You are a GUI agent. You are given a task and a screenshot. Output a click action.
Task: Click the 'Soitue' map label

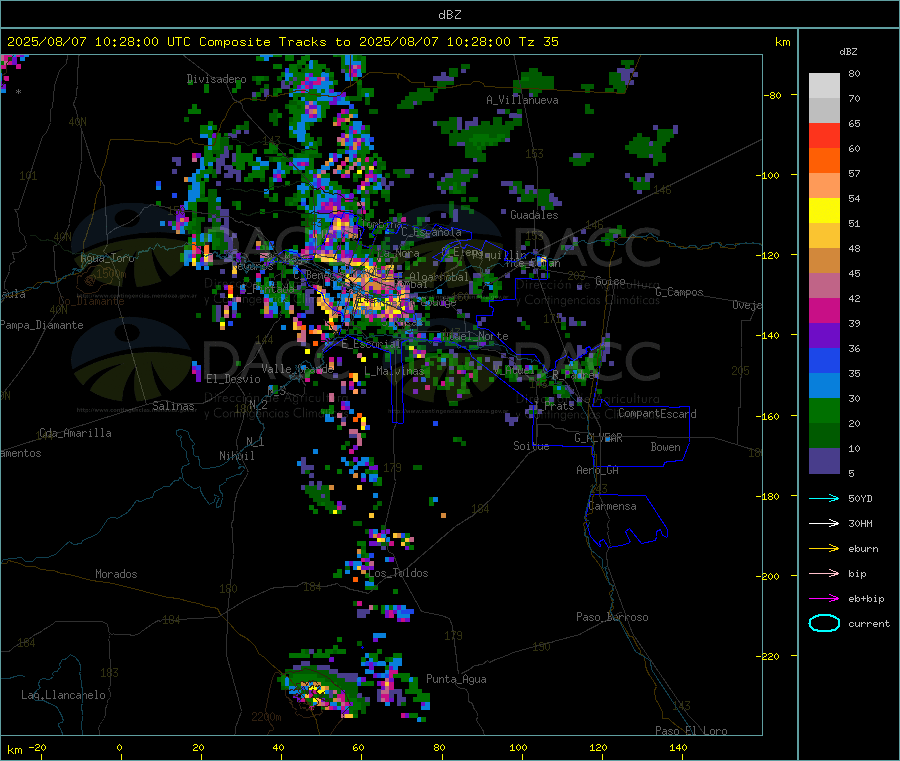531,446
